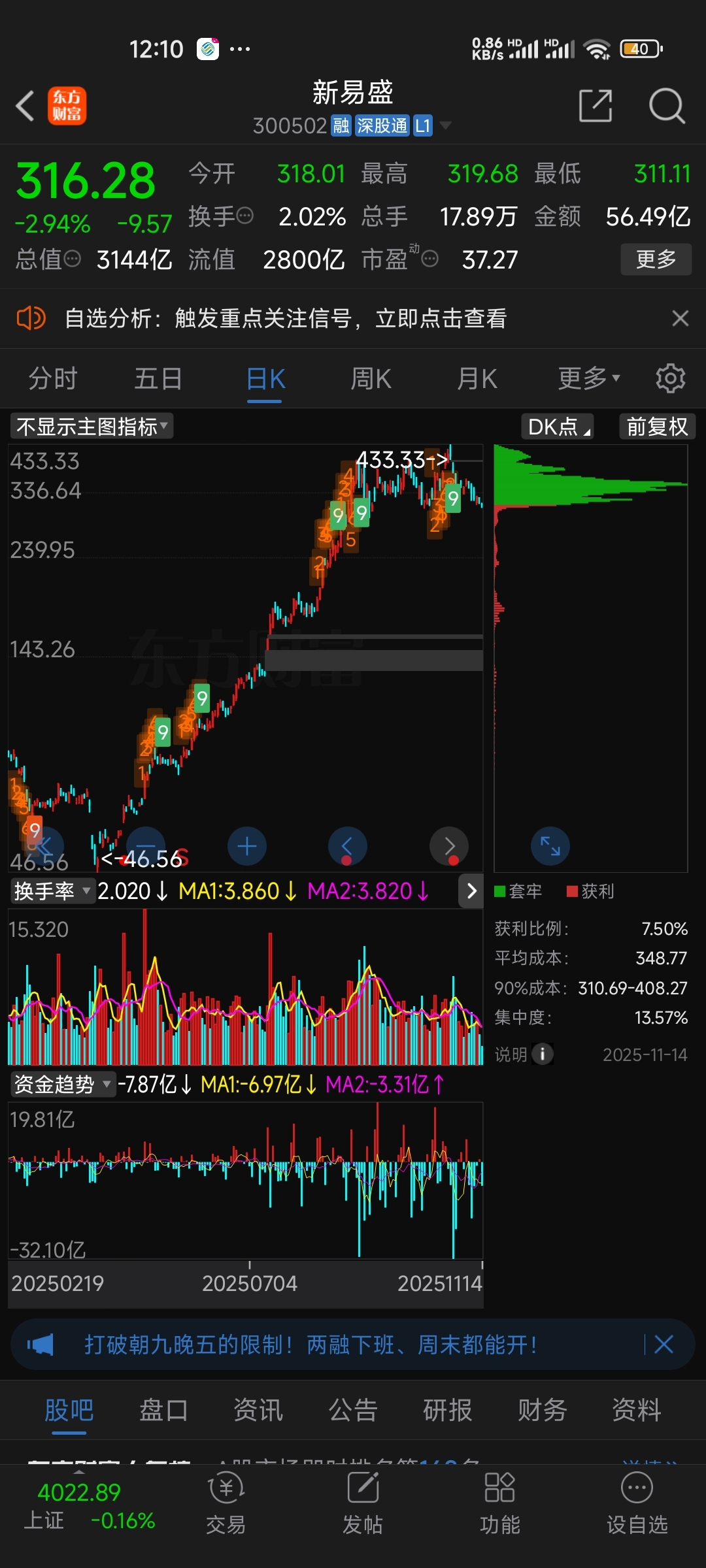Zoom in chart with plus button

247,847
